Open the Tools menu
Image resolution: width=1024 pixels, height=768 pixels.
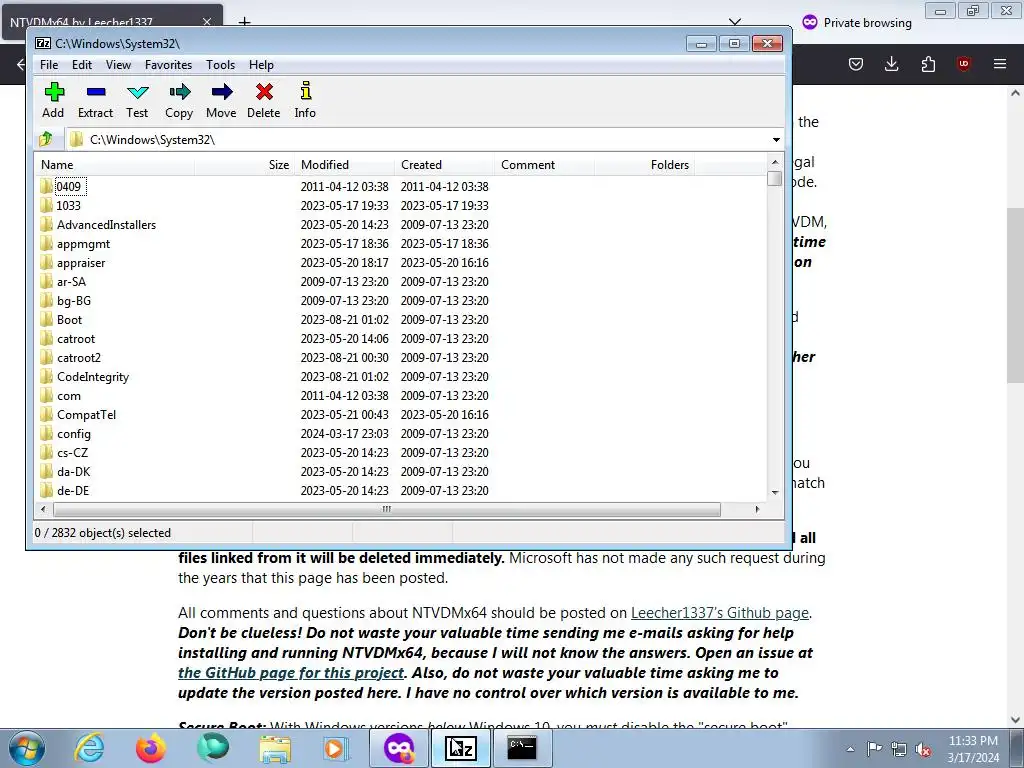coord(221,65)
